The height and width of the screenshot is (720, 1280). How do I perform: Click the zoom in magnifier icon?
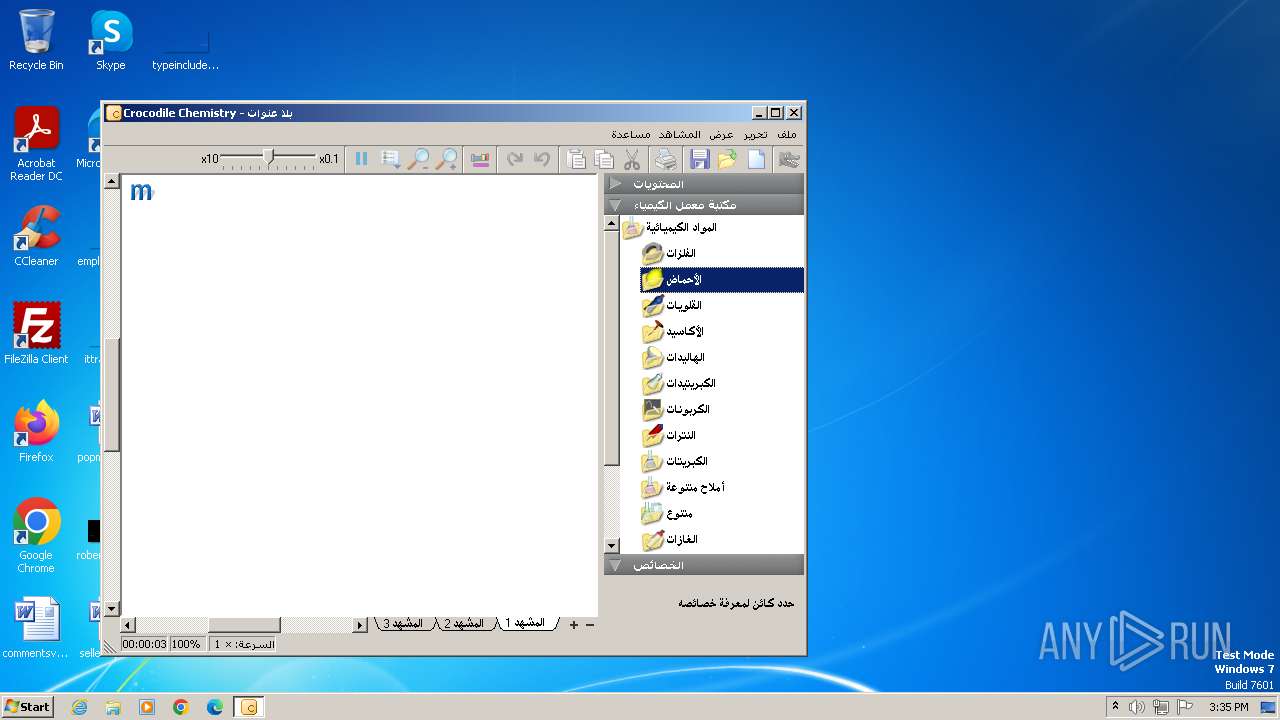pos(447,159)
